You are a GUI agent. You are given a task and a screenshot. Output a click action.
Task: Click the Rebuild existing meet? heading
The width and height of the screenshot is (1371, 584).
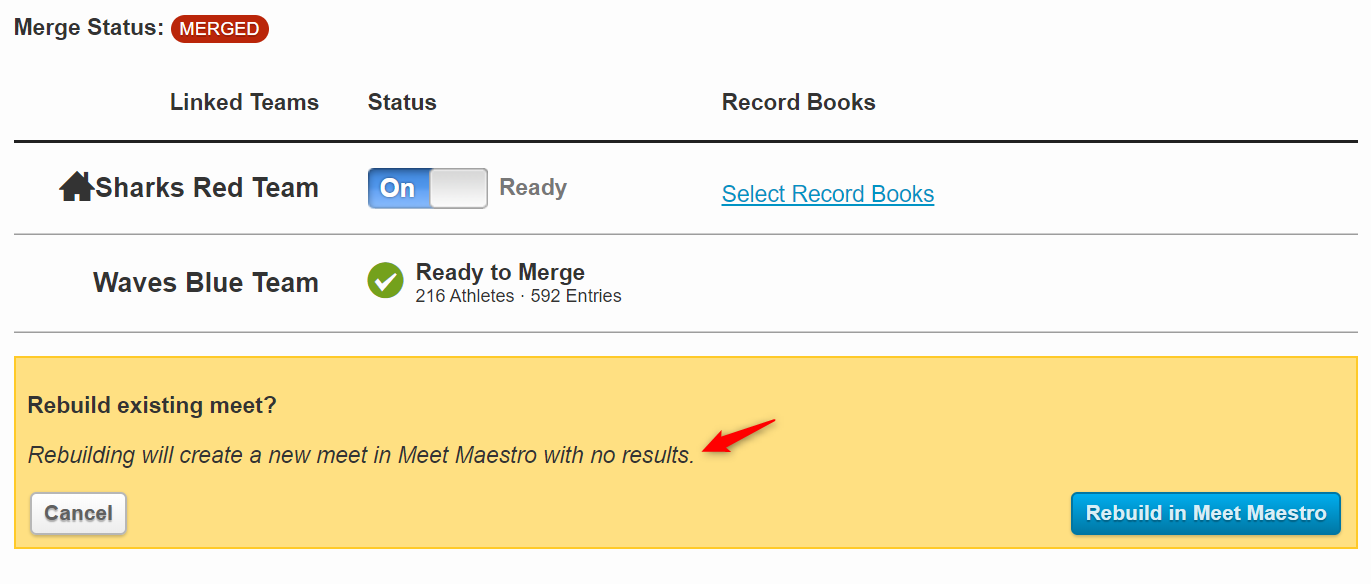(152, 405)
